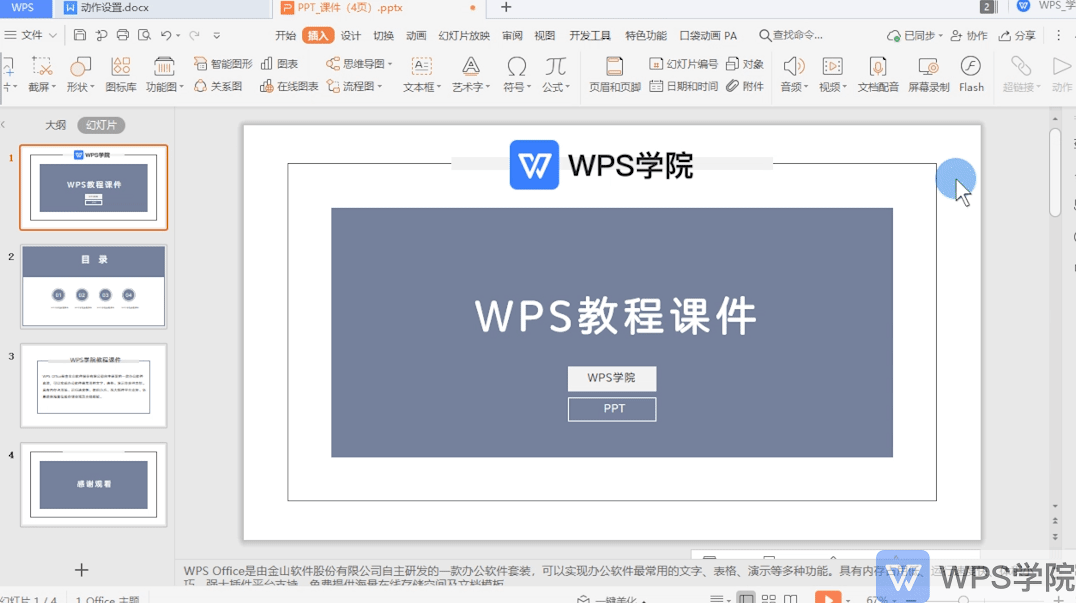This screenshot has height=603, width=1076.
Task: Open the 切换 transitions tab
Action: pyautogui.click(x=384, y=36)
